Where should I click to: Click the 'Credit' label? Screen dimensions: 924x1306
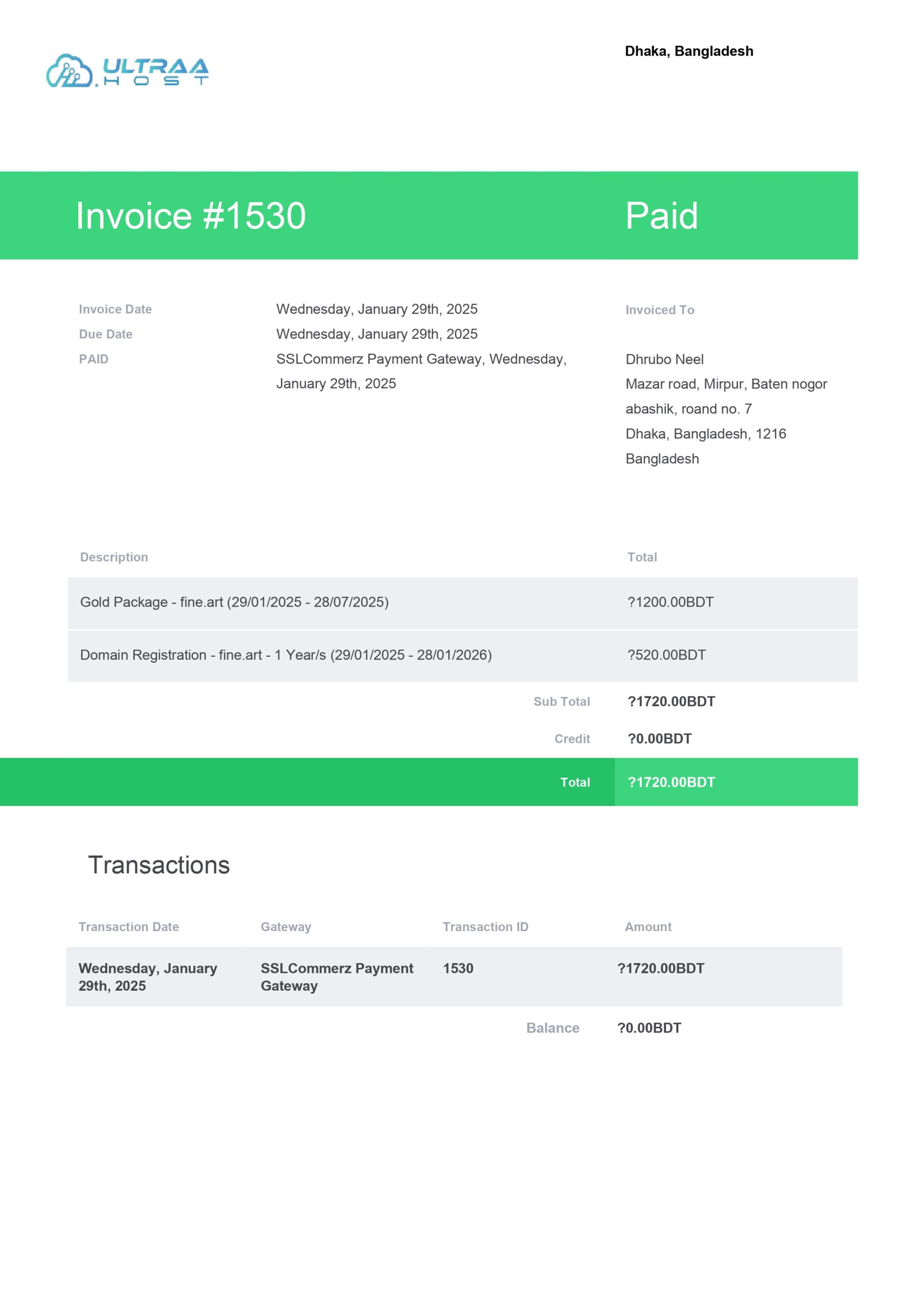(x=572, y=739)
